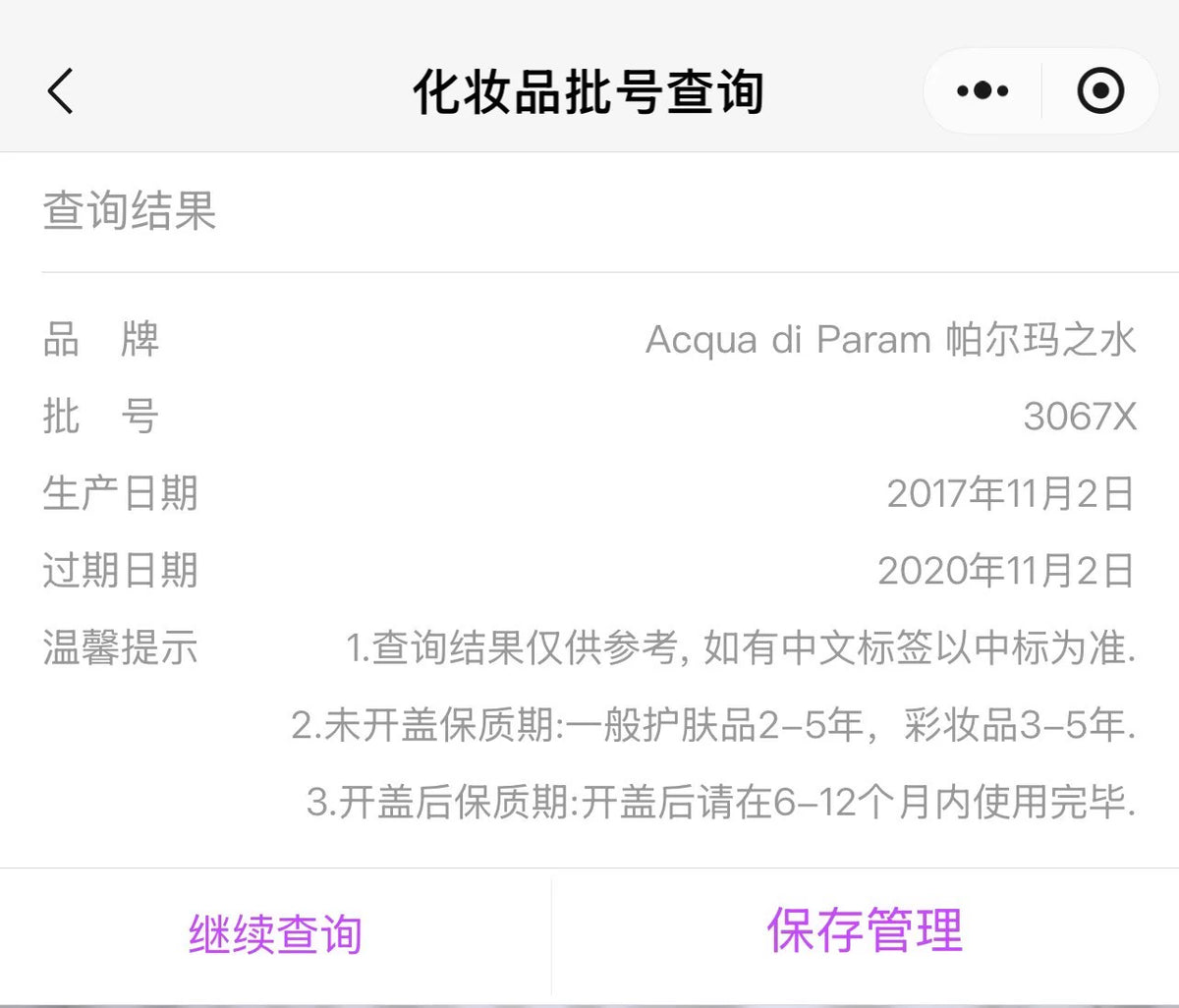Screen dimensions: 1179x1008
Task: Select batch number value 3067X
Action: point(1080,417)
